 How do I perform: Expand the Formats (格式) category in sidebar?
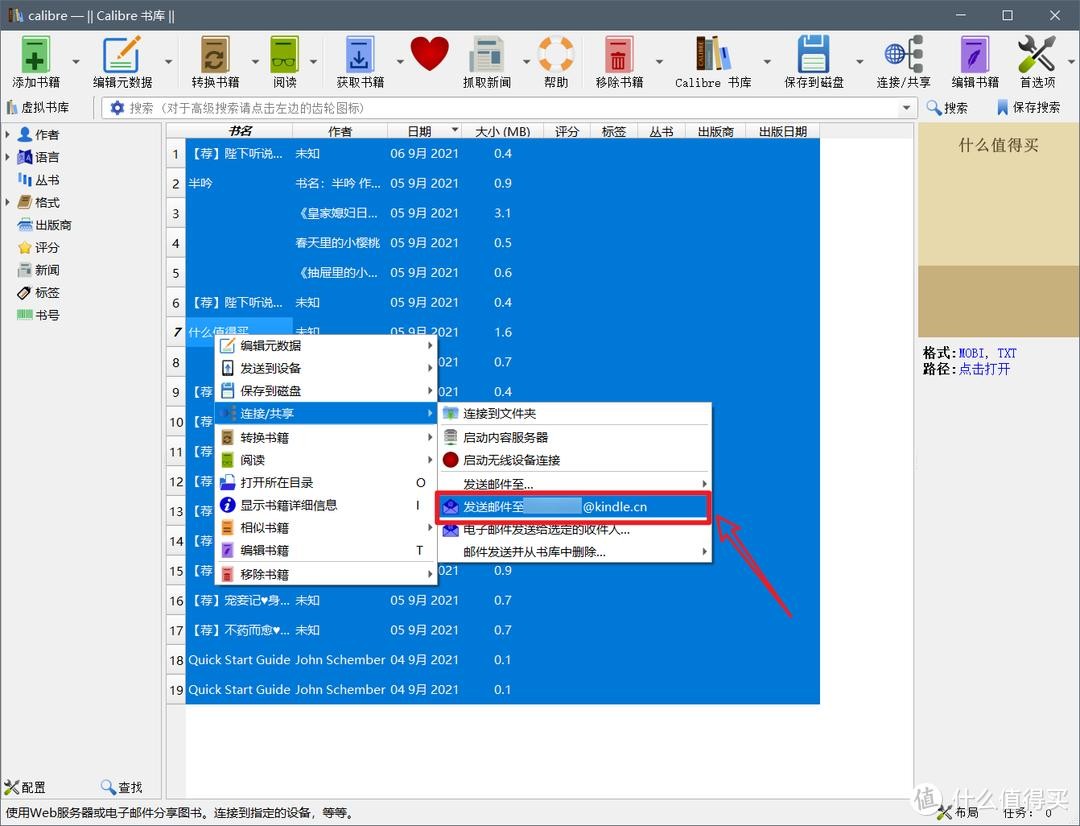(x=8, y=202)
